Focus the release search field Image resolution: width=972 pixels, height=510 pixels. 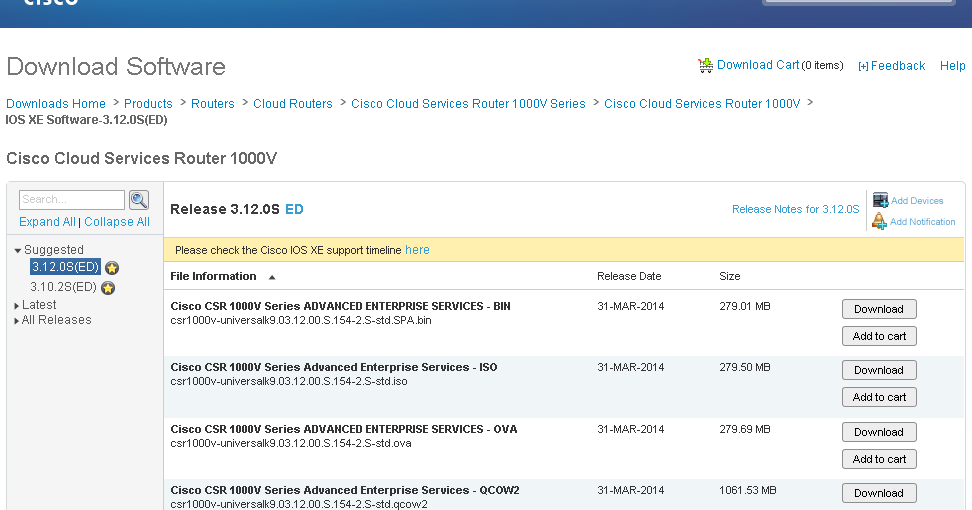click(x=72, y=200)
